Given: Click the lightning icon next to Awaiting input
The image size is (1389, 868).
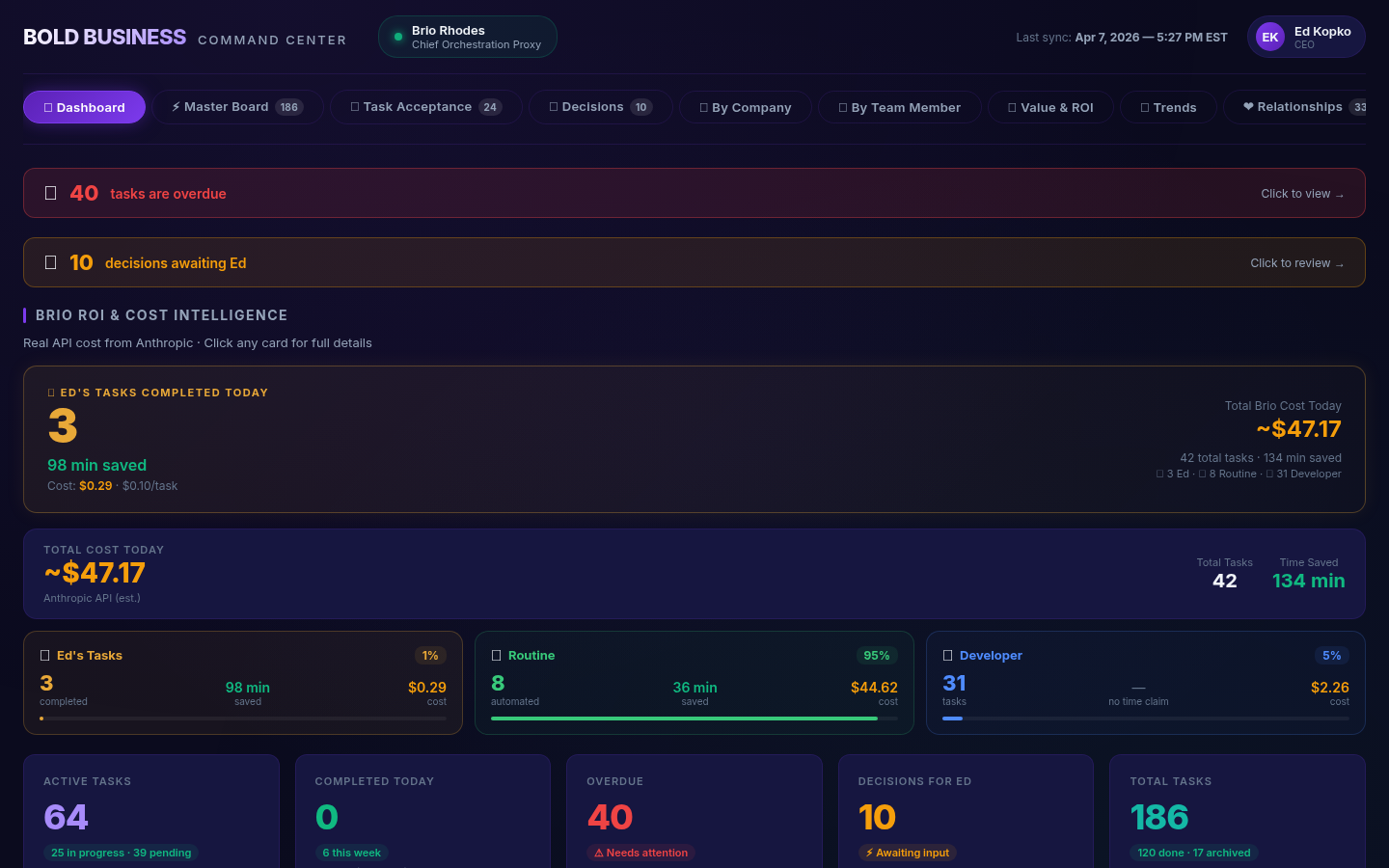Looking at the screenshot, I should tap(869, 853).
